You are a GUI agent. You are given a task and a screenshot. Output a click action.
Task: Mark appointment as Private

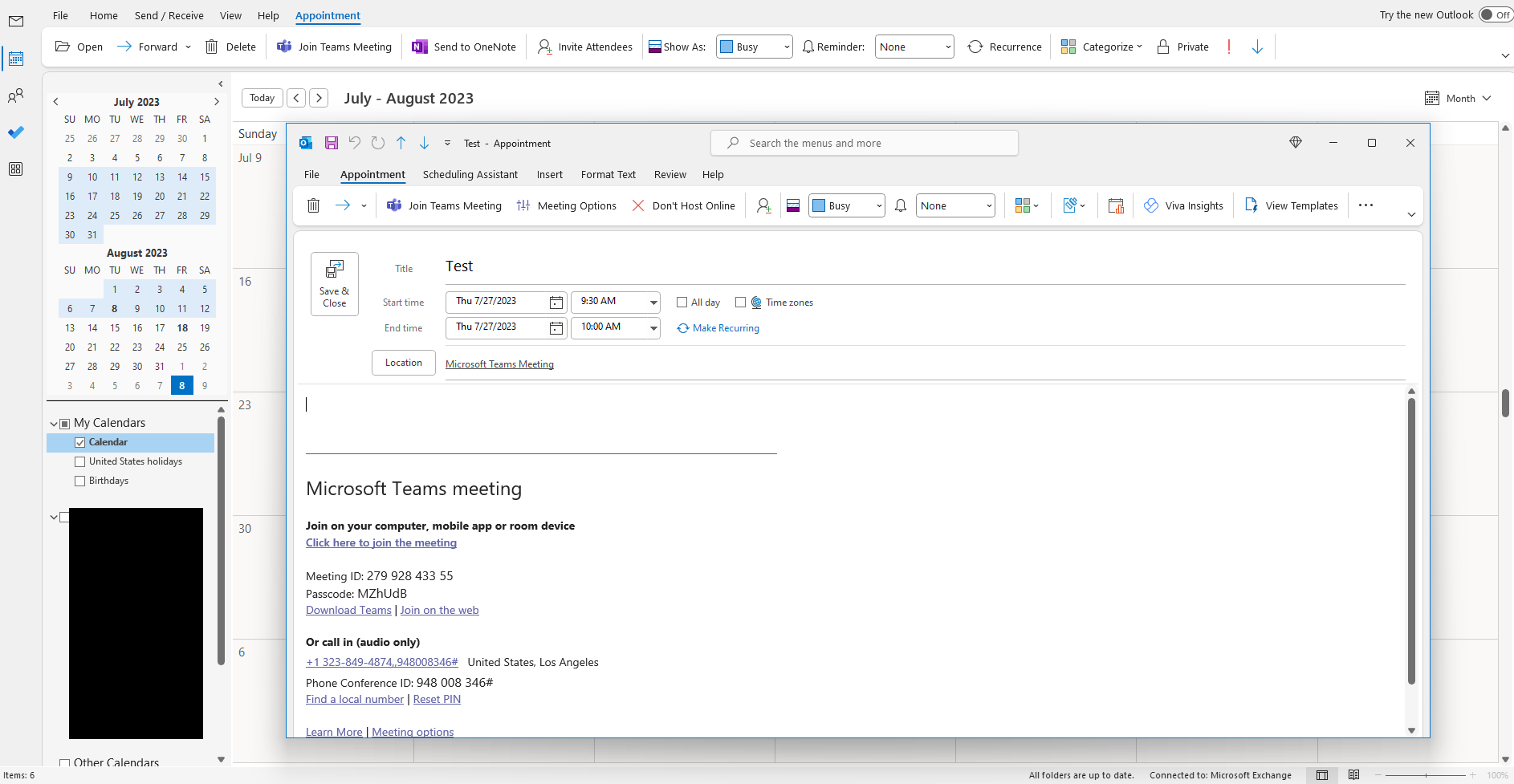pyautogui.click(x=1182, y=47)
